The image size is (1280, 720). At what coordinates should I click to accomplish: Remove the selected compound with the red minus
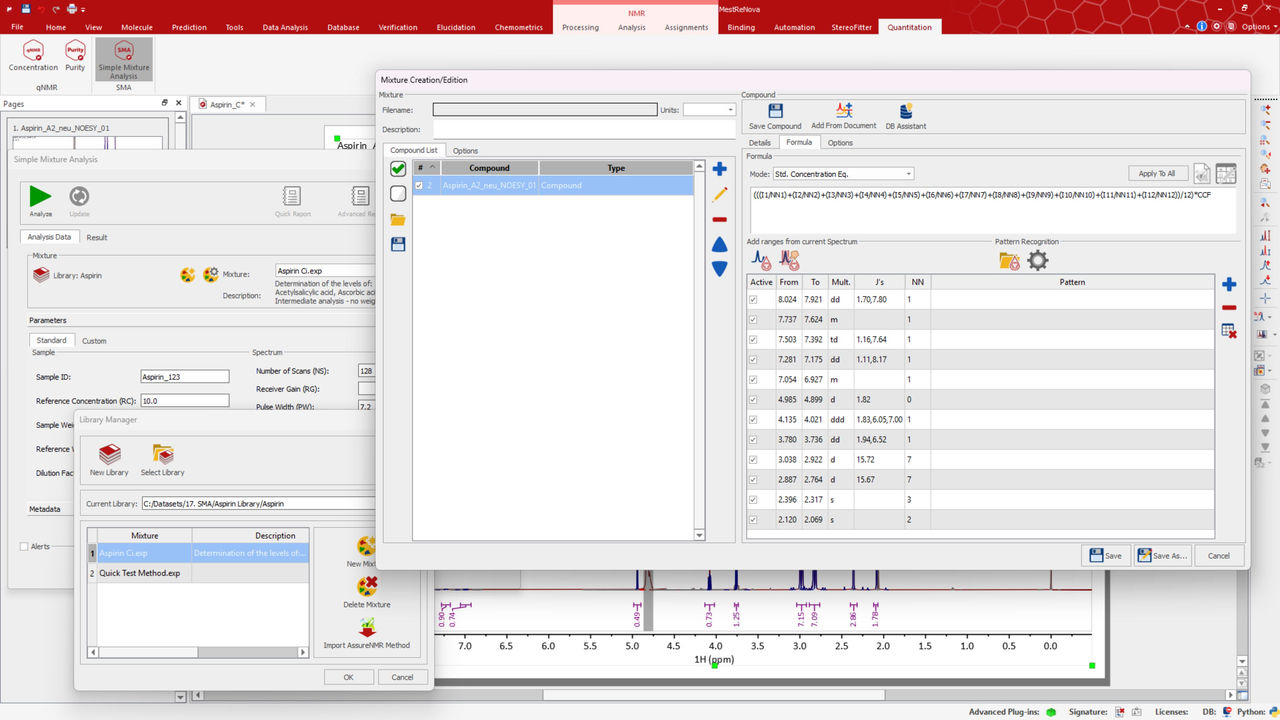(719, 219)
